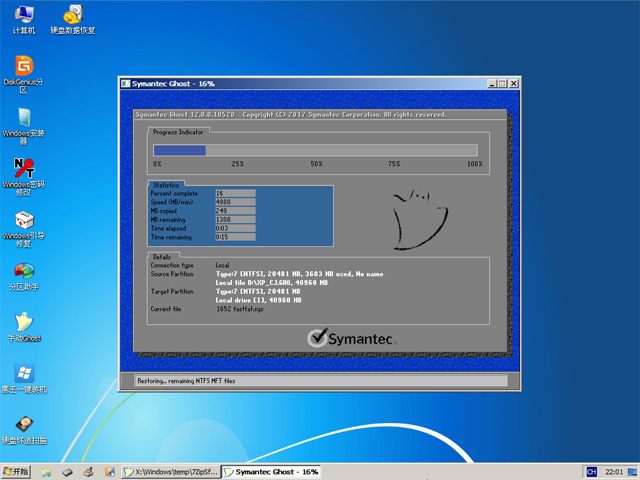Click the Ghost restore progress bar
The width and height of the screenshot is (640, 480).
point(316,150)
